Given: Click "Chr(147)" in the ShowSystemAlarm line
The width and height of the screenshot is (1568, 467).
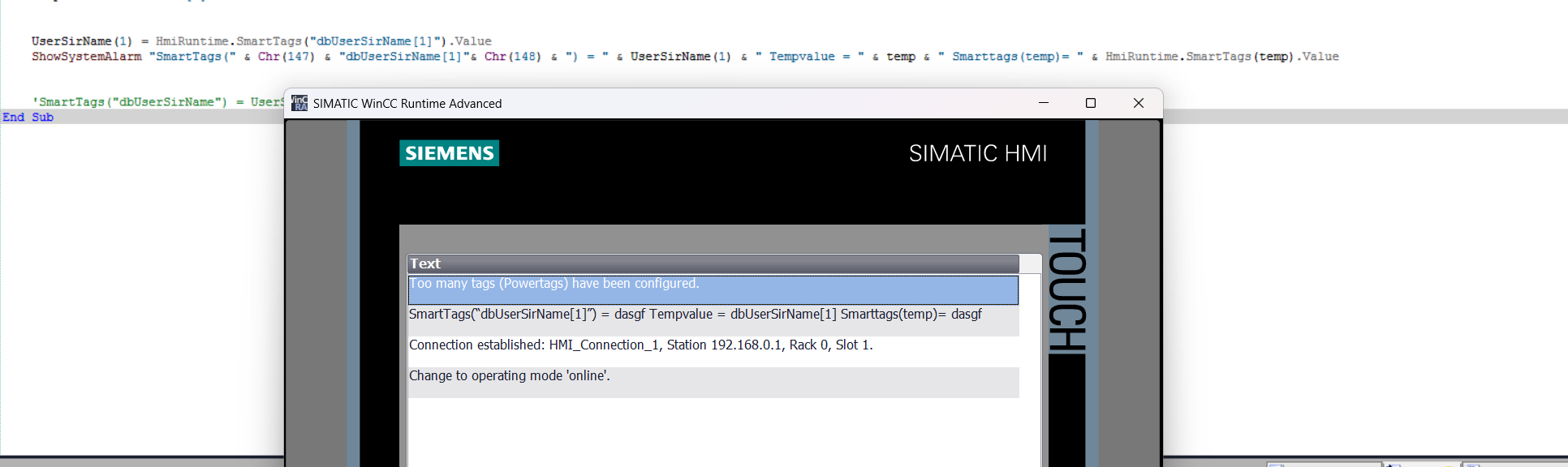Looking at the screenshot, I should (286, 57).
